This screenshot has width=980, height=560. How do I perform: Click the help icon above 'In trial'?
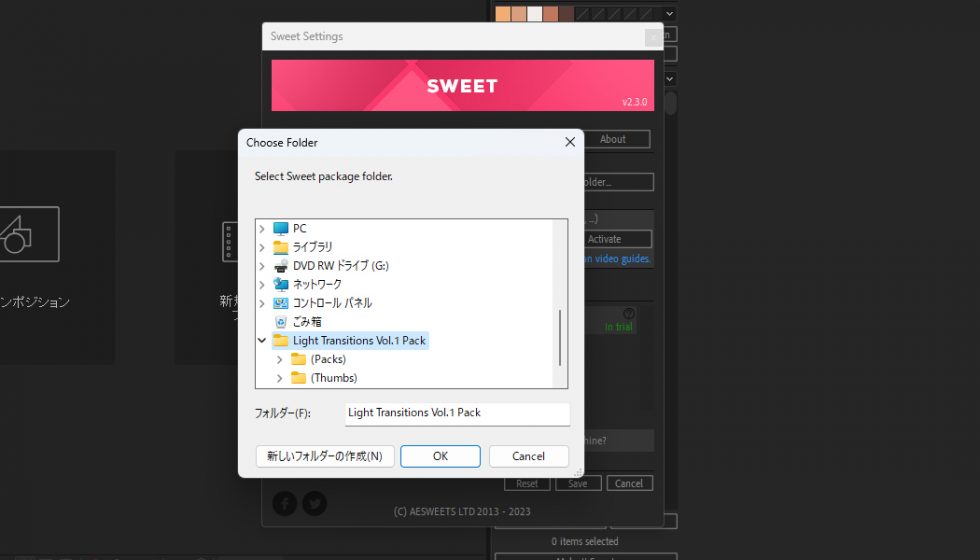[629, 313]
